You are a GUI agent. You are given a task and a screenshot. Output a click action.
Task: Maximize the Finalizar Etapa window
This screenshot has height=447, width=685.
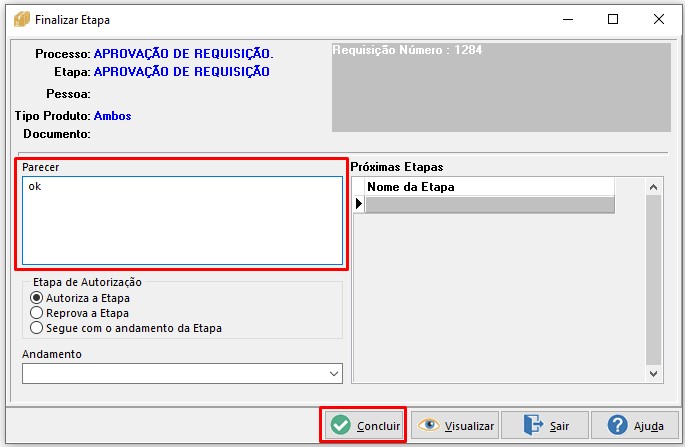click(613, 19)
